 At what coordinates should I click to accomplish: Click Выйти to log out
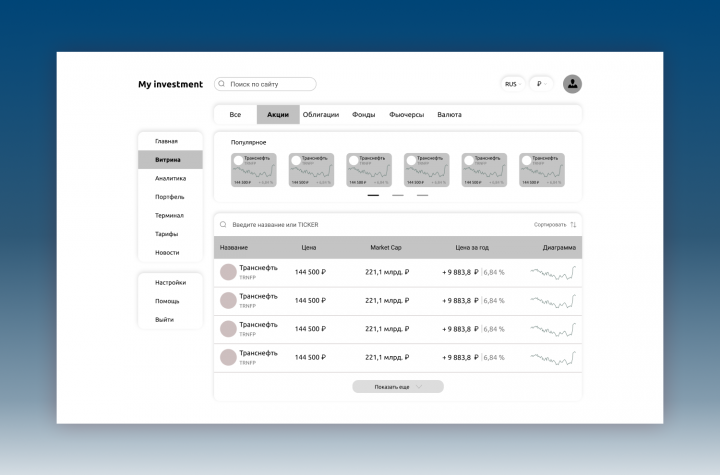[x=170, y=320]
